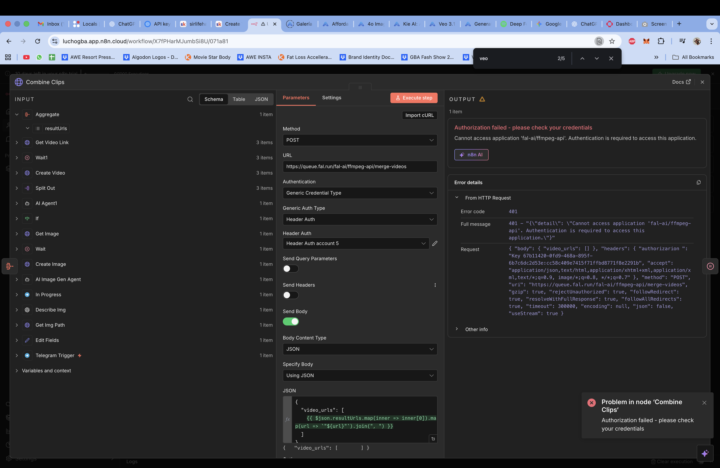Open the Specify Body dropdown
The width and height of the screenshot is (720, 468).
[360, 376]
